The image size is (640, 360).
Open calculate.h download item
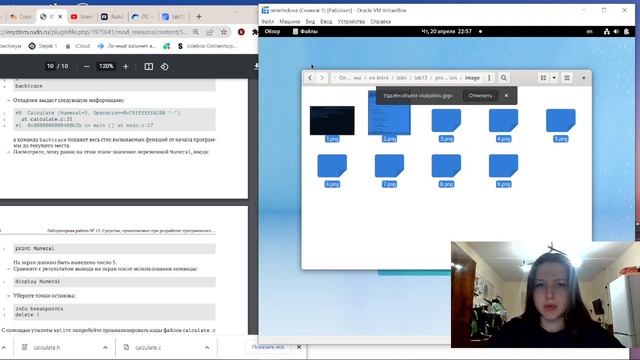[47, 347]
